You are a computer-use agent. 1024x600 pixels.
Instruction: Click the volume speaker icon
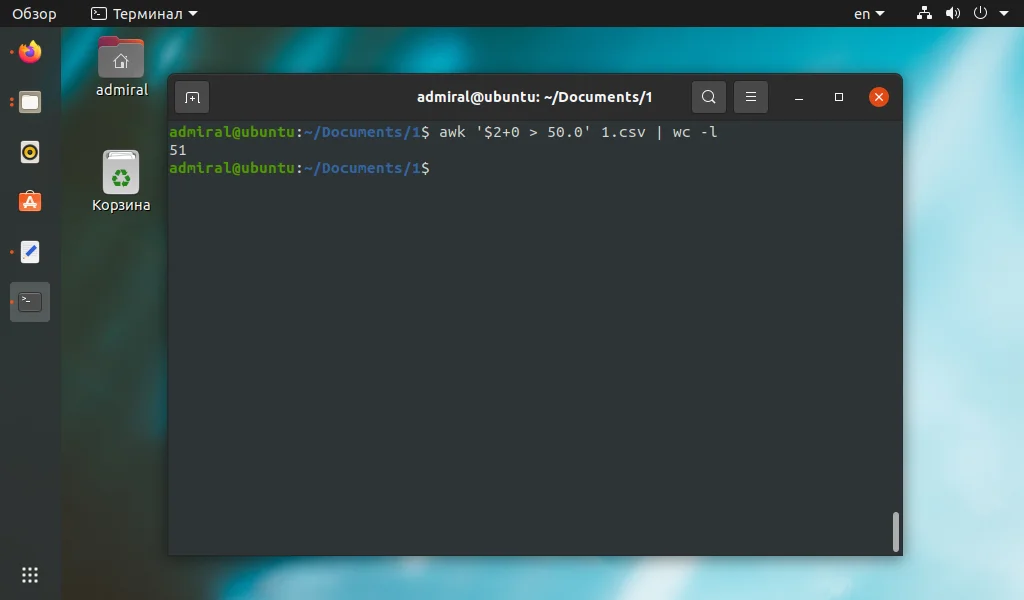tap(953, 13)
